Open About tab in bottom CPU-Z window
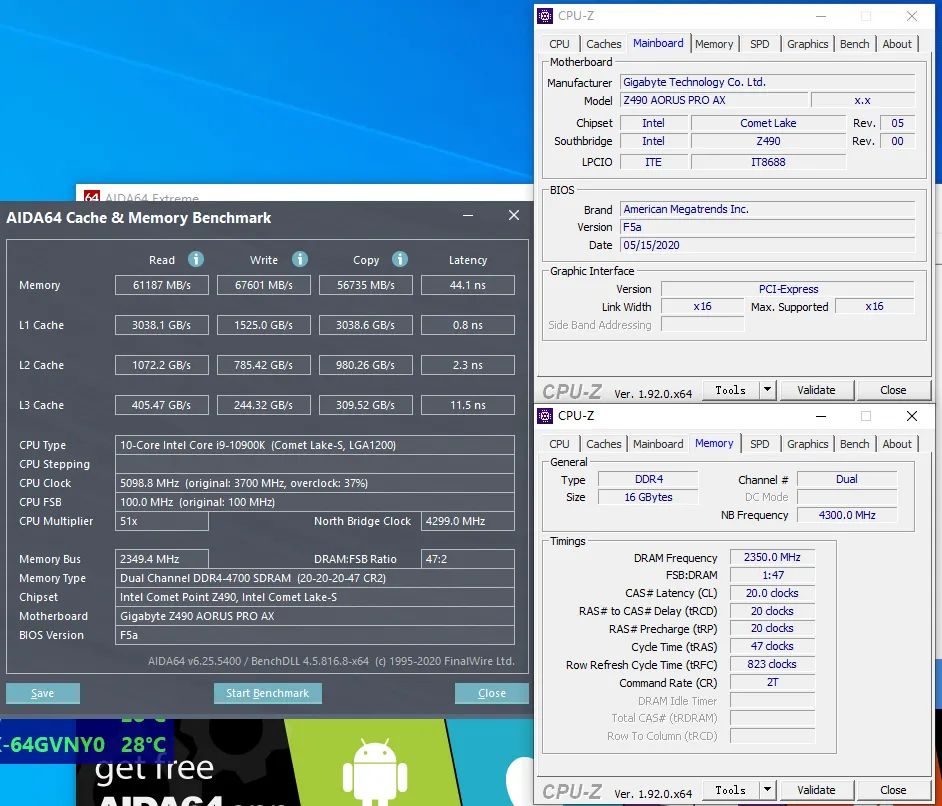The width and height of the screenshot is (942, 806). 896,444
